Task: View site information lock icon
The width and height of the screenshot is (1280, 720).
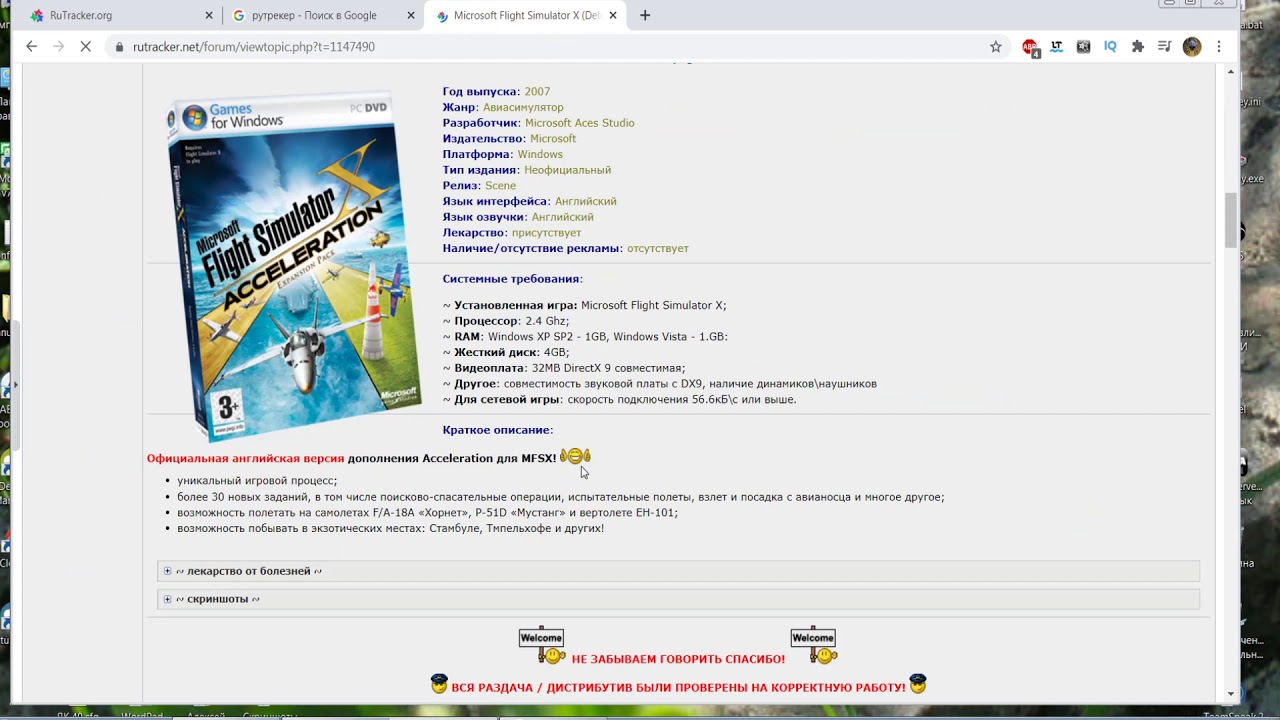Action: (120, 47)
